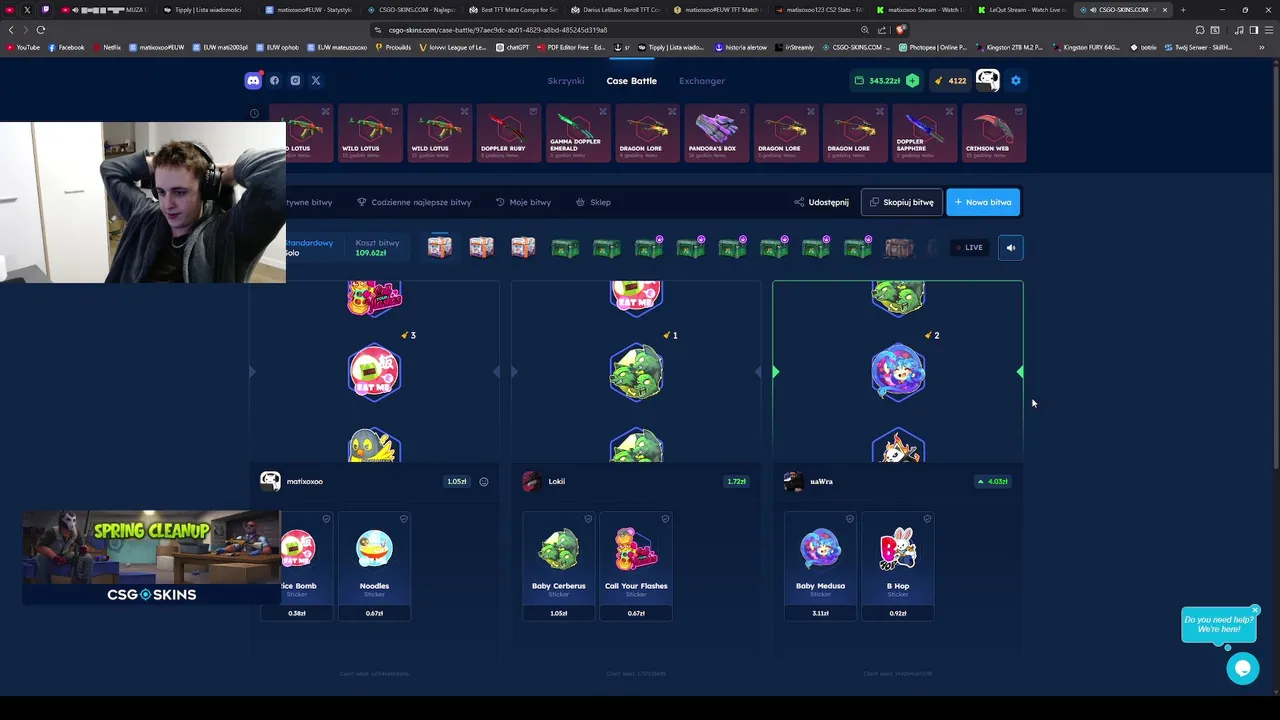
Task: Open the Case Battle tab
Action: 632,81
